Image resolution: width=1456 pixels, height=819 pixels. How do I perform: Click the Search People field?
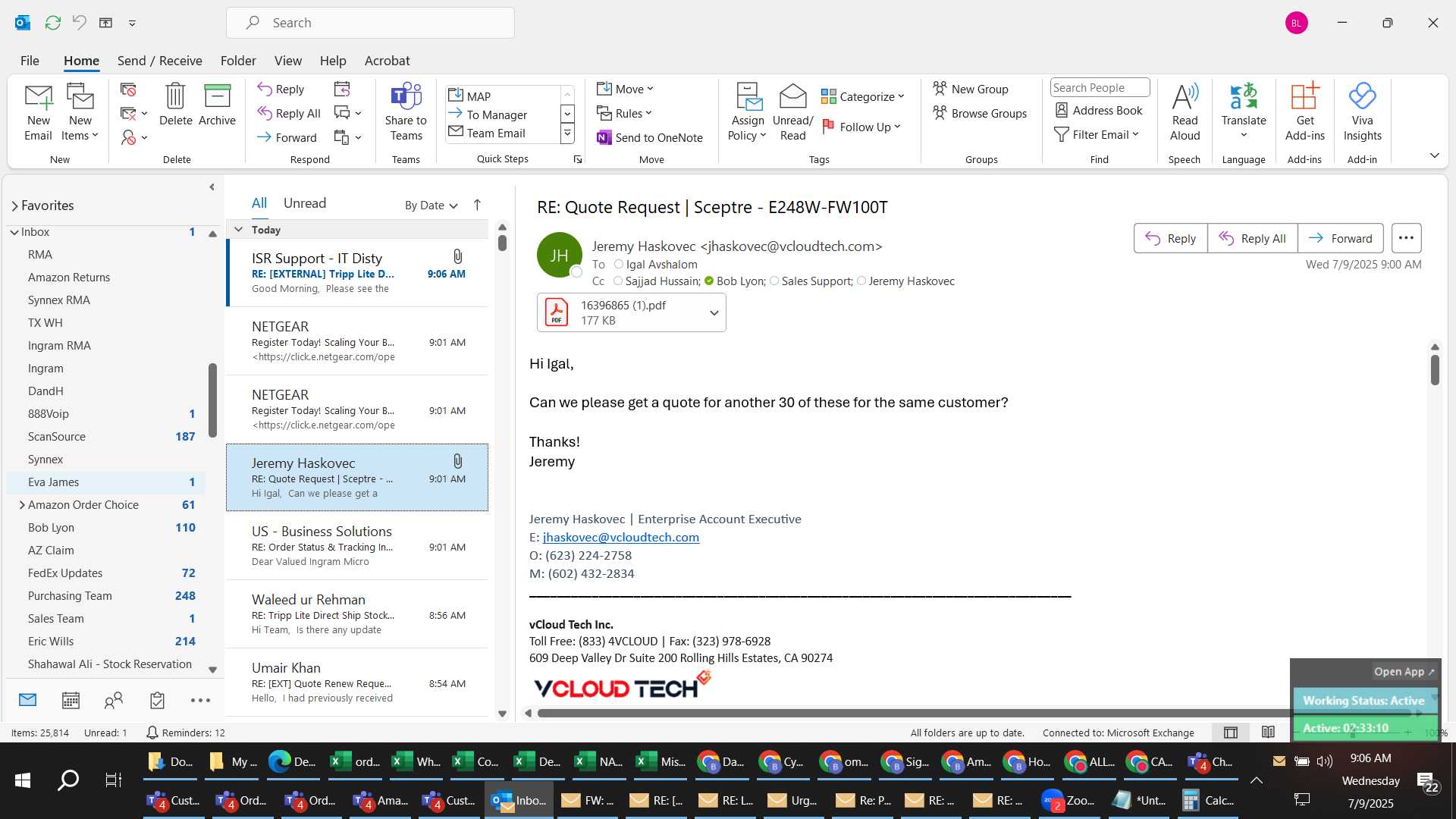(x=1100, y=88)
